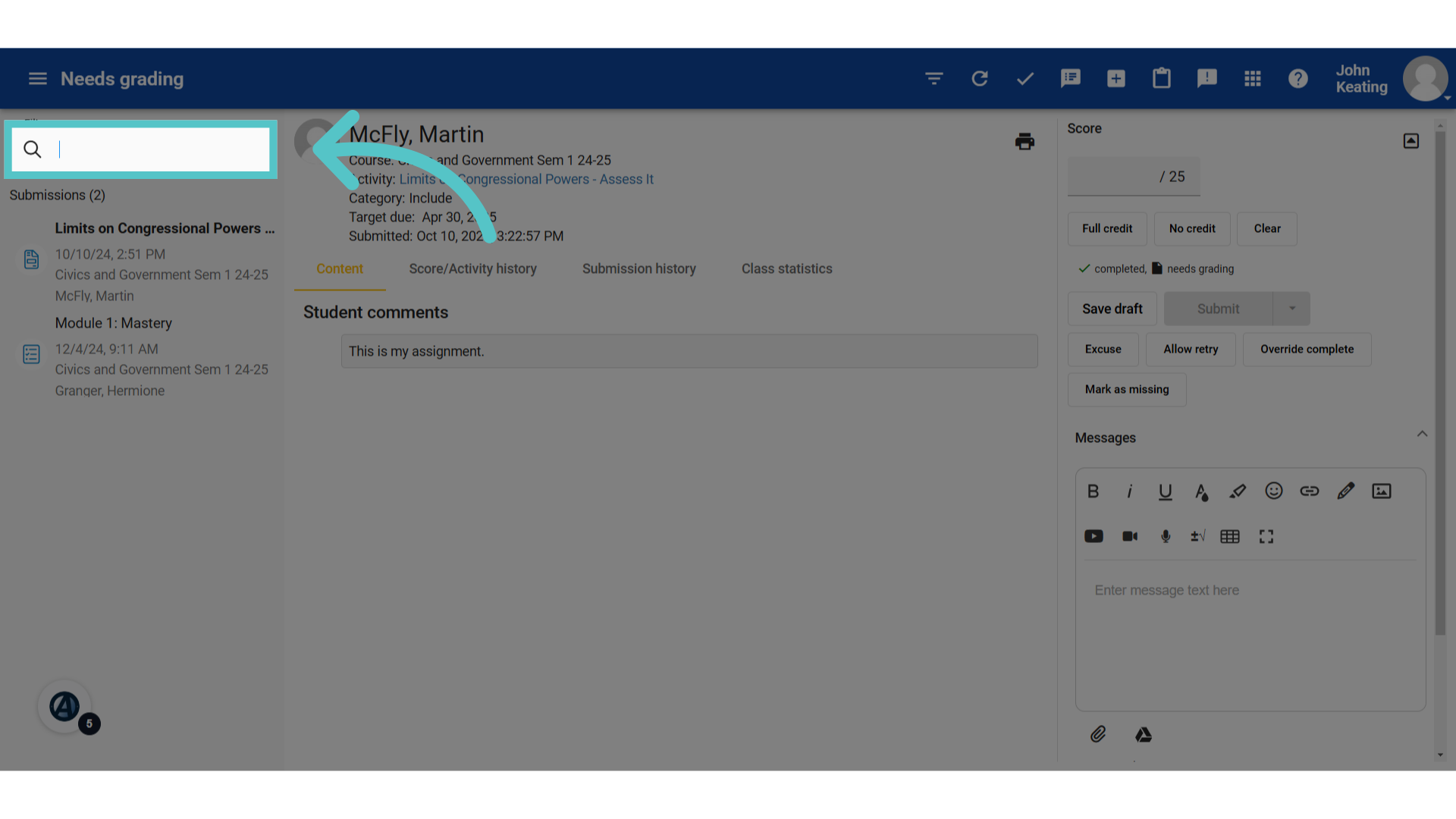Click the filter list icon in header
Screen dimensions: 1456x819
(x=934, y=78)
